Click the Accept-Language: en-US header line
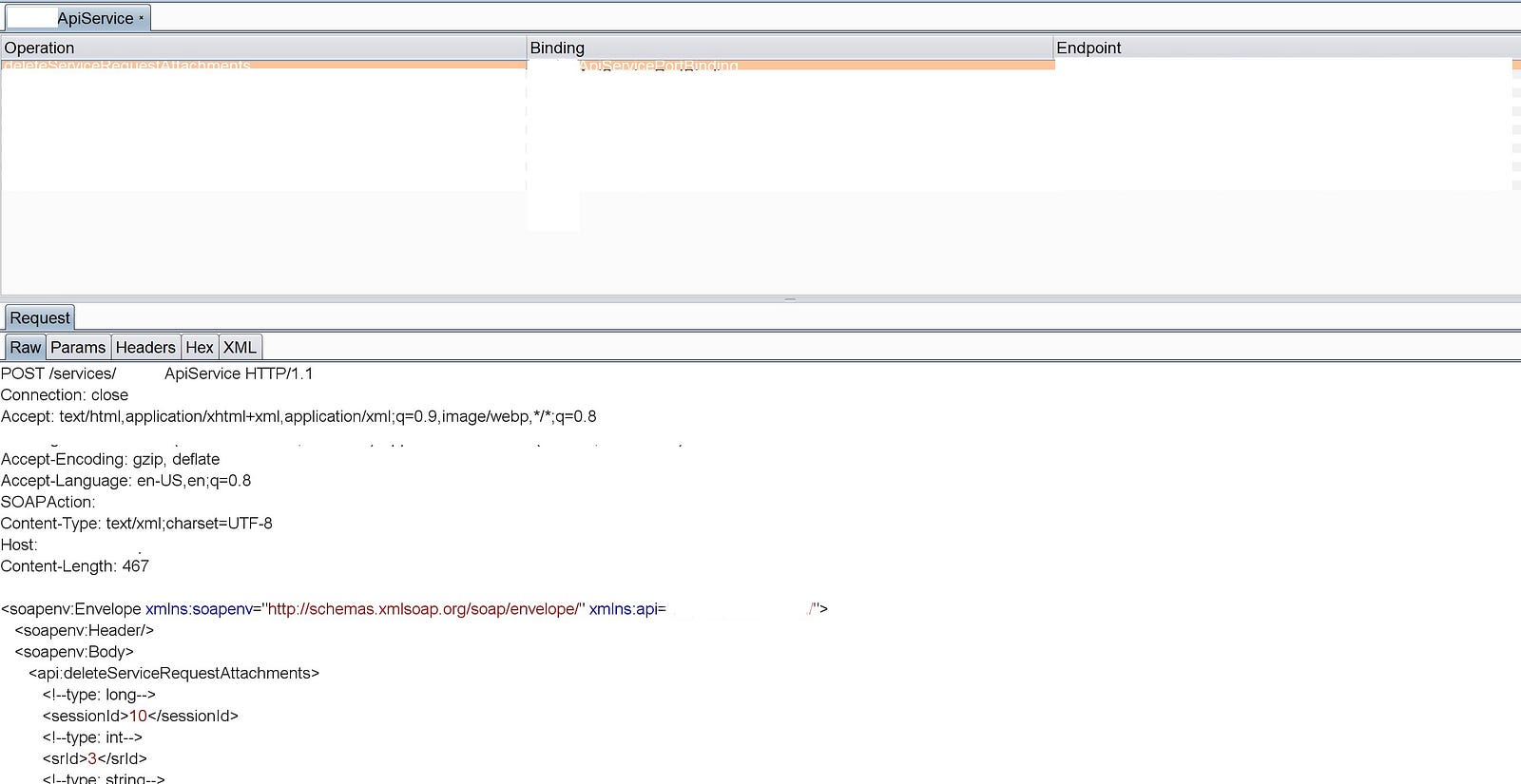The width and height of the screenshot is (1521, 784). (126, 481)
